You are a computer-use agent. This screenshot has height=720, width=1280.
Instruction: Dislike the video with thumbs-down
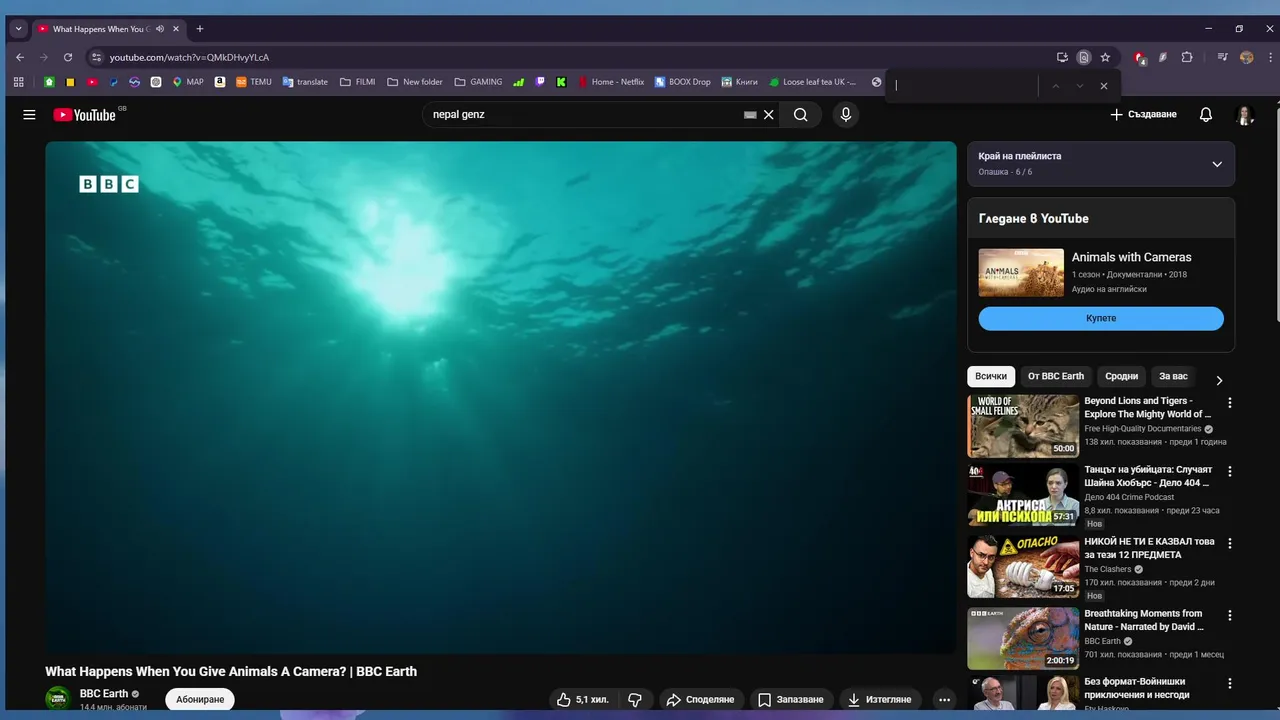(x=635, y=700)
